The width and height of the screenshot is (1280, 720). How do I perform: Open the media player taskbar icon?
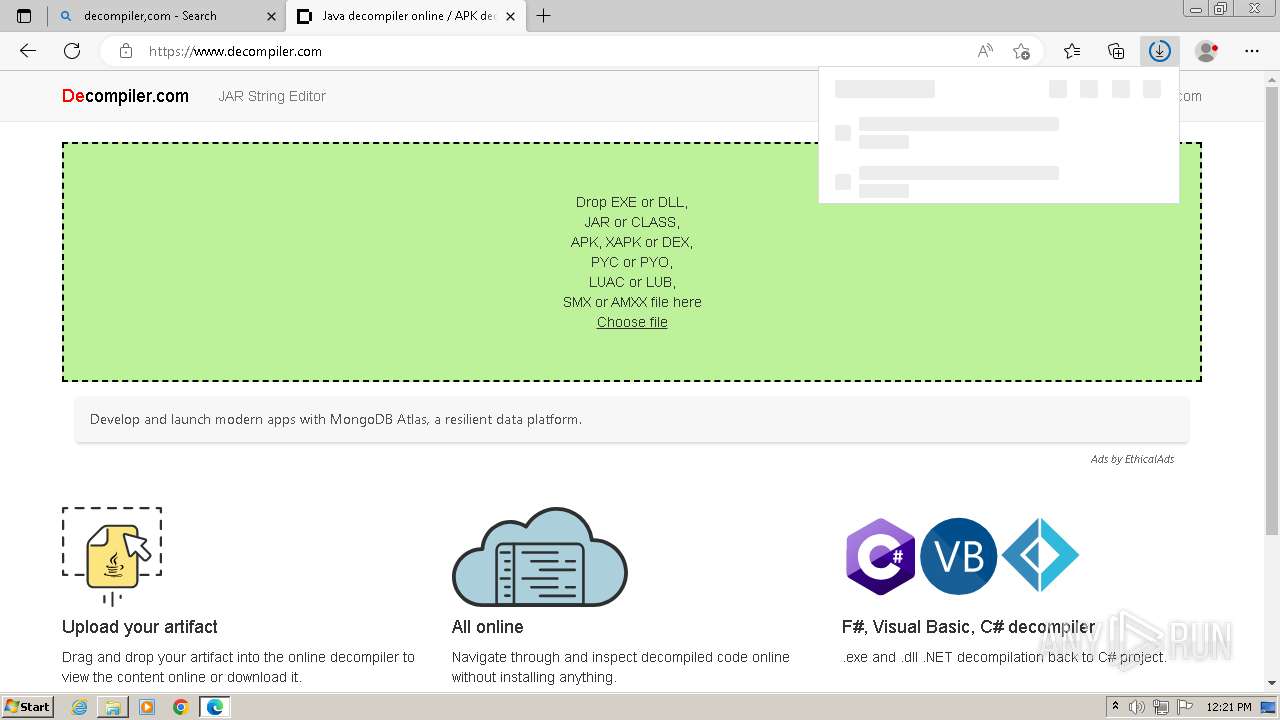click(x=147, y=707)
